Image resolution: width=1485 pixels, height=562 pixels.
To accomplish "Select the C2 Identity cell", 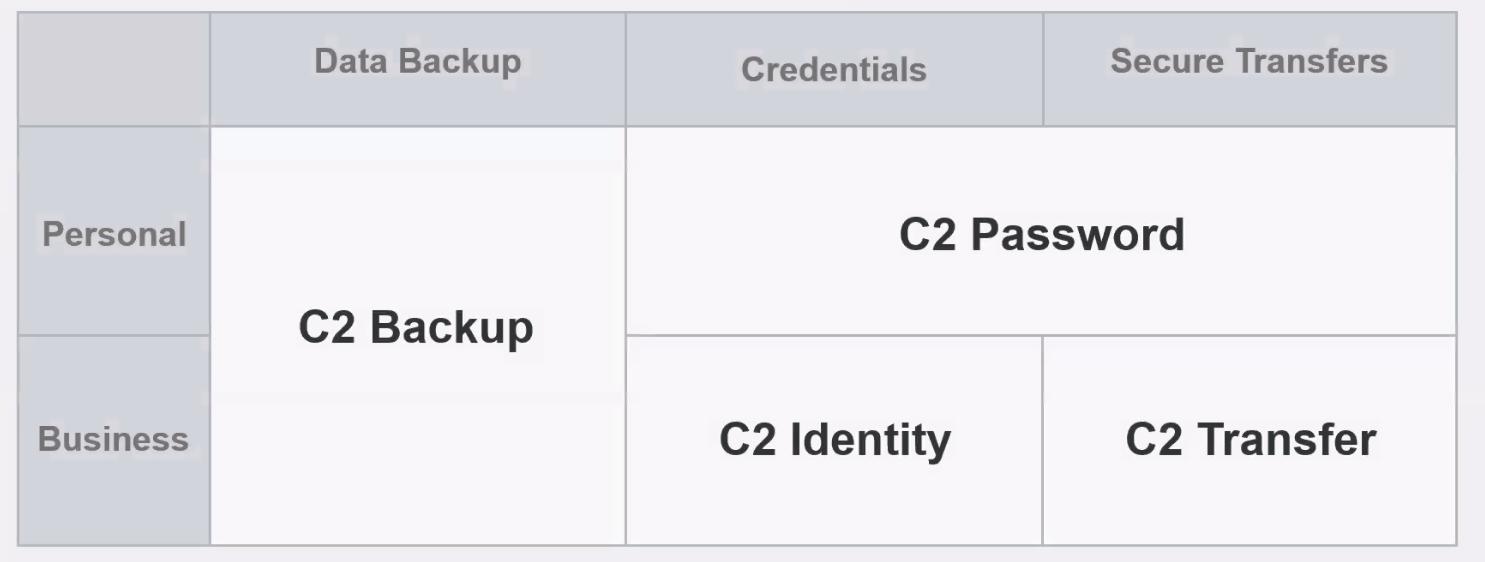I will pyautogui.click(x=834, y=441).
